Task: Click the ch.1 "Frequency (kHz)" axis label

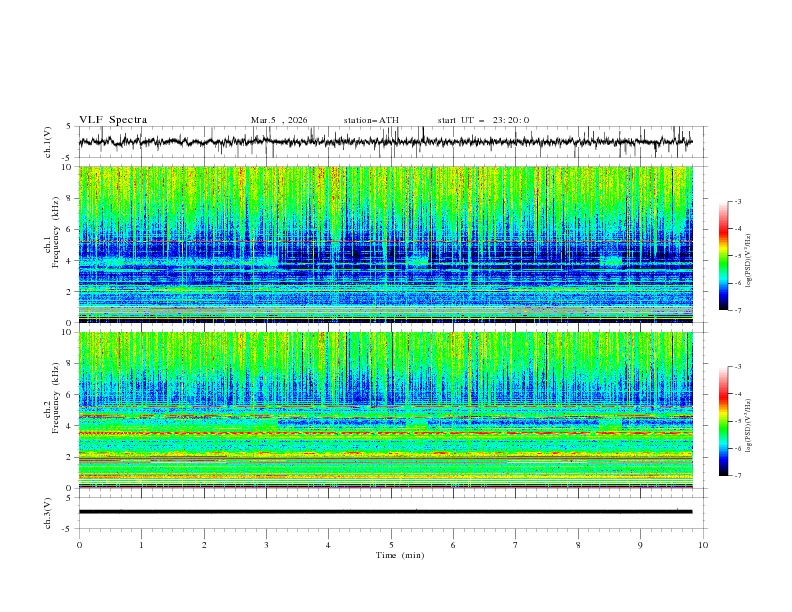Action: (x=56, y=232)
